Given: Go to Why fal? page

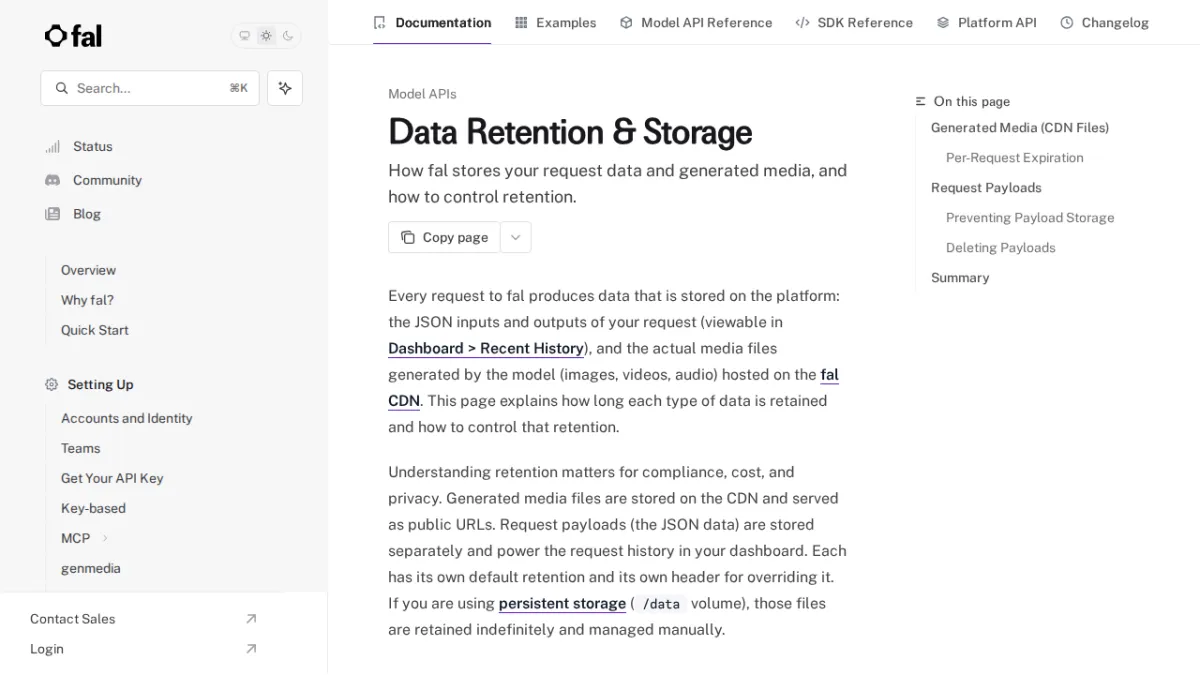Looking at the screenshot, I should (x=87, y=300).
